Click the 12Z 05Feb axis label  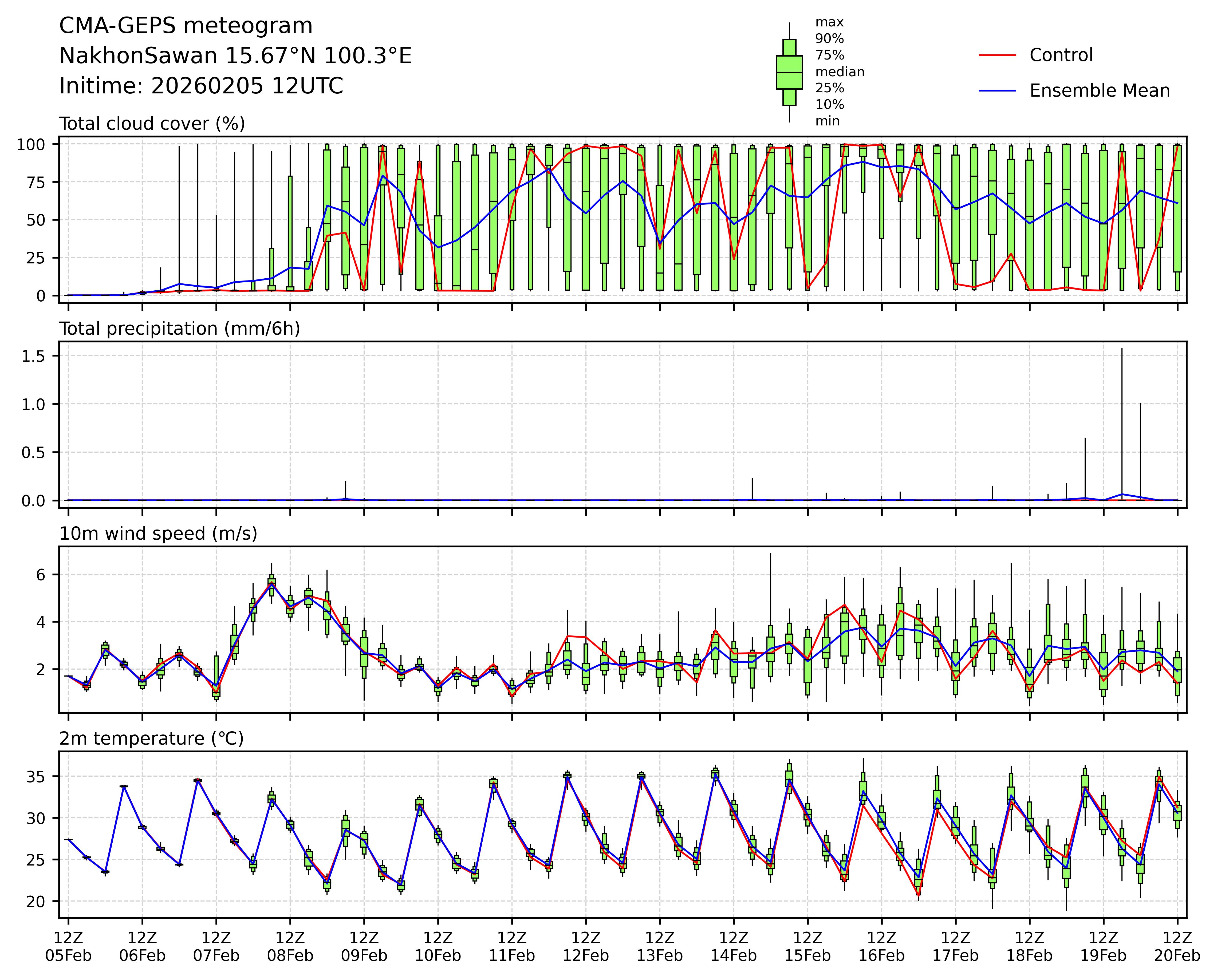[68, 947]
